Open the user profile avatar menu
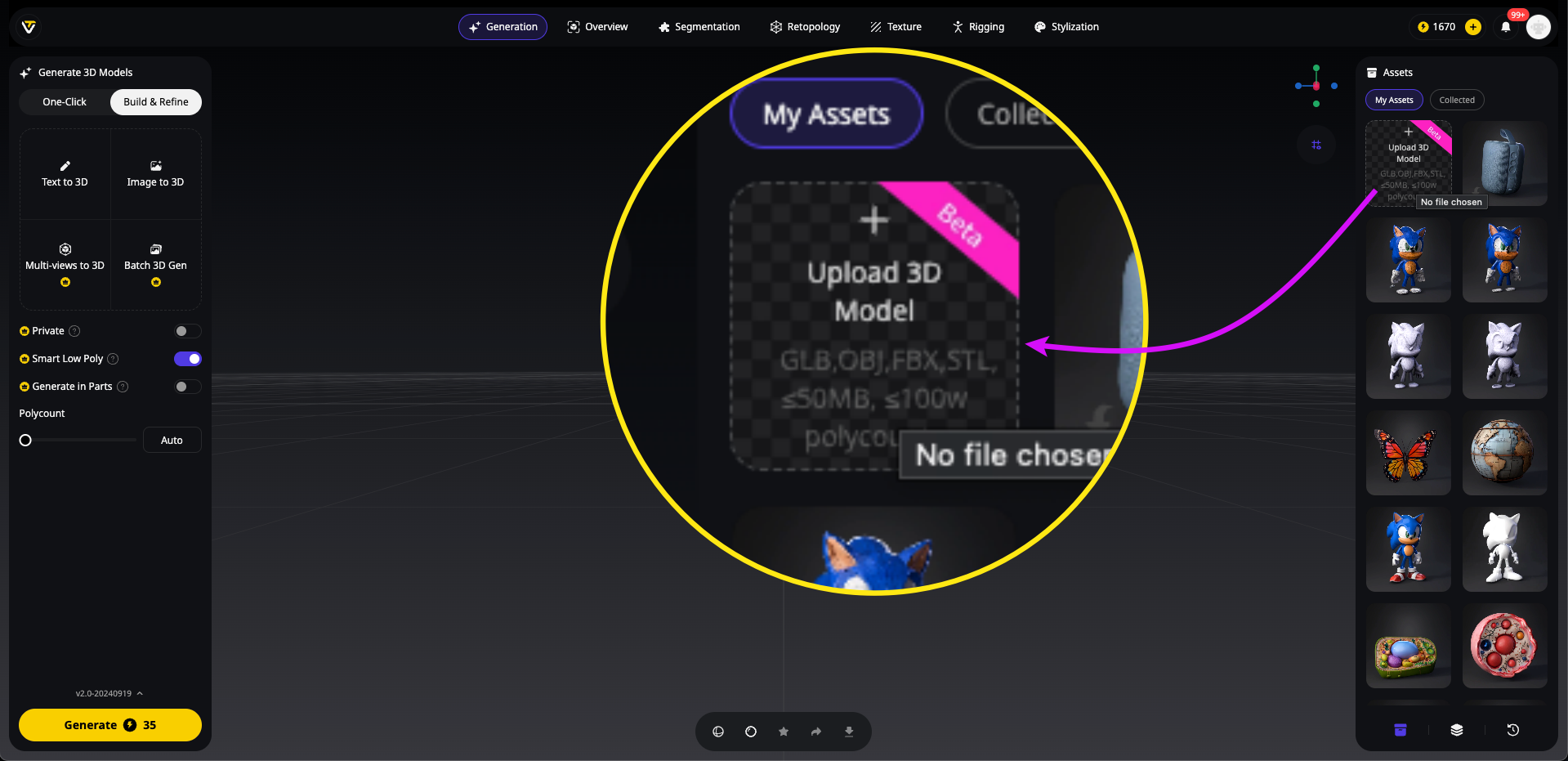Image resolution: width=1568 pixels, height=761 pixels. [1539, 27]
